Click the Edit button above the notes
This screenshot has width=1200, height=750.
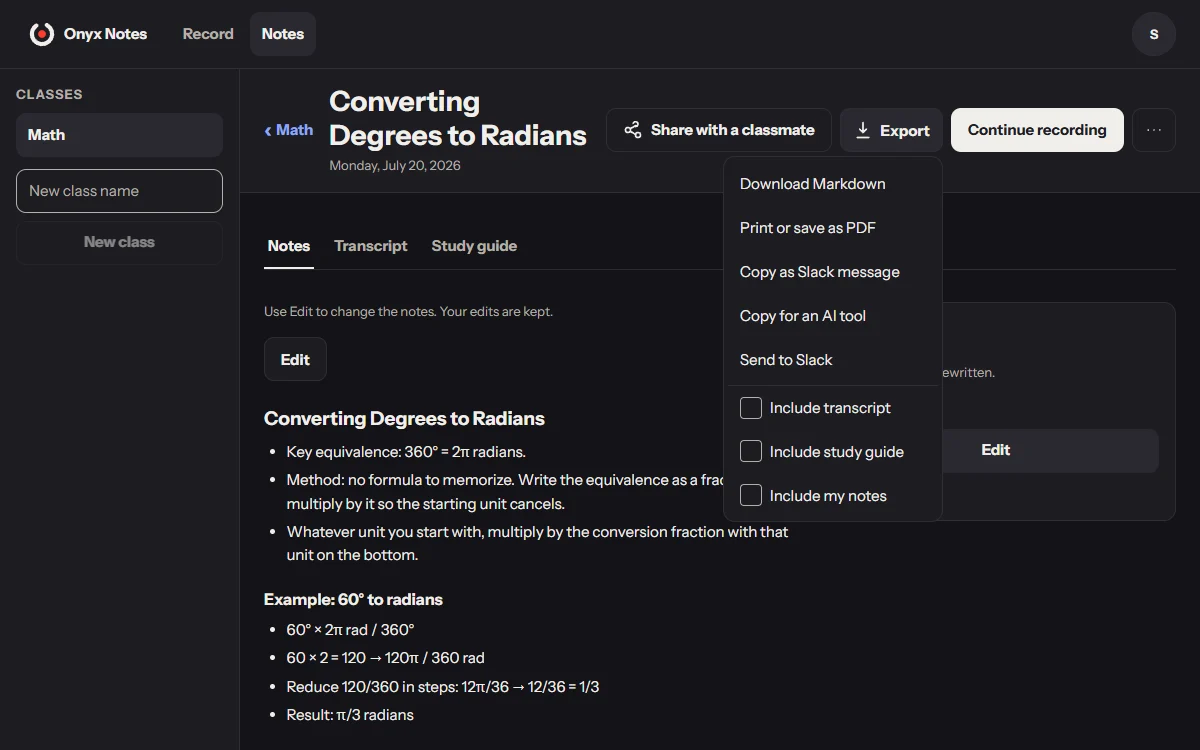(x=295, y=360)
